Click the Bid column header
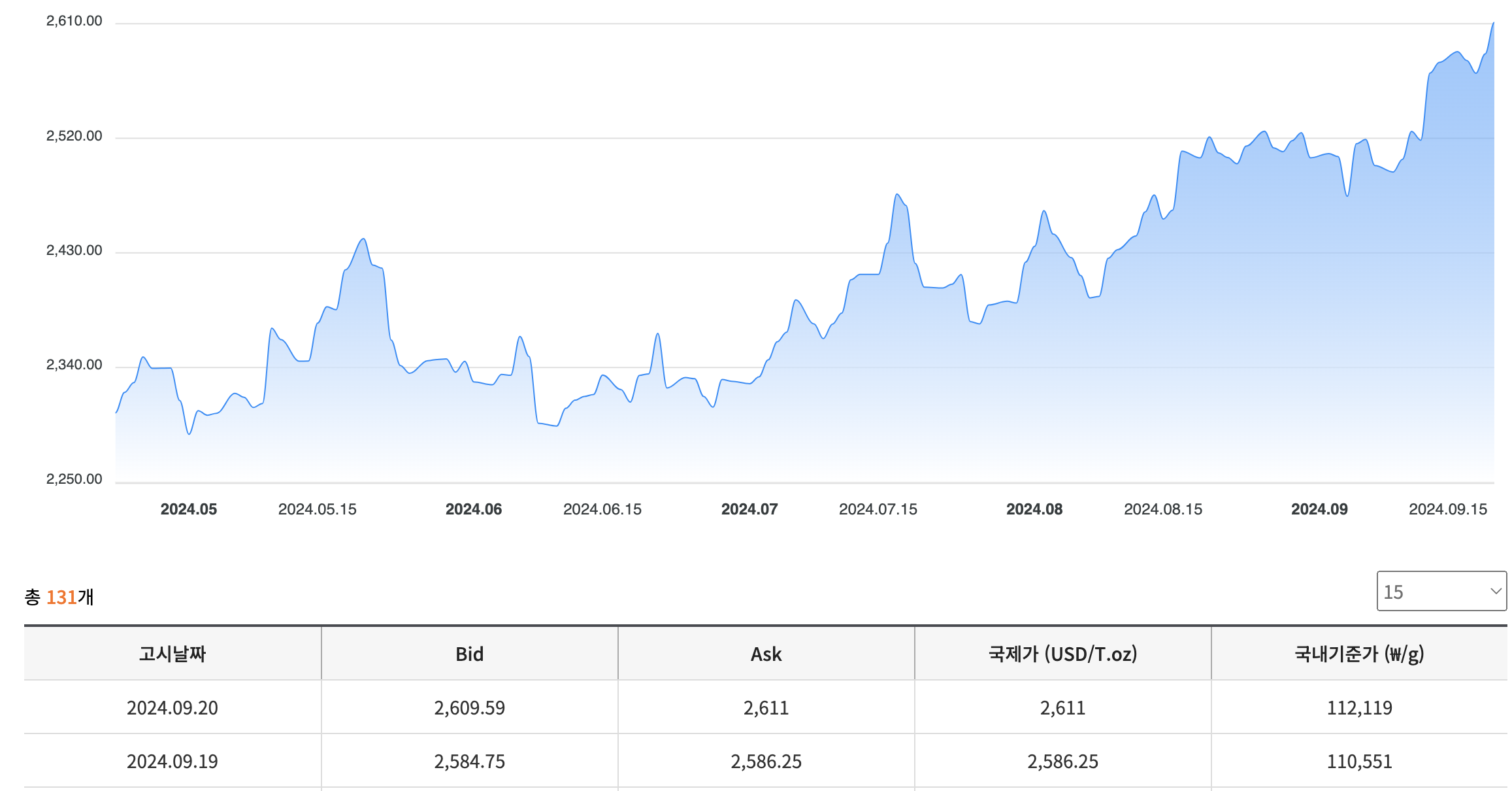This screenshot has height=791, width=1512. pyautogui.click(x=469, y=654)
